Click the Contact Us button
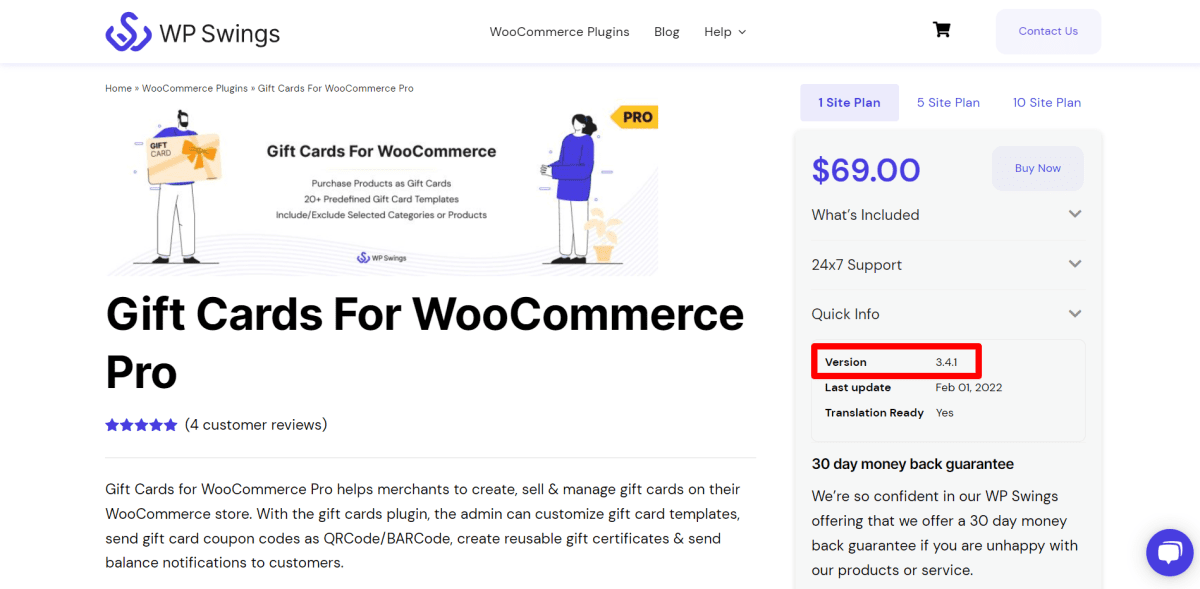Screen dimensions: 1200x589 coord(1048,31)
